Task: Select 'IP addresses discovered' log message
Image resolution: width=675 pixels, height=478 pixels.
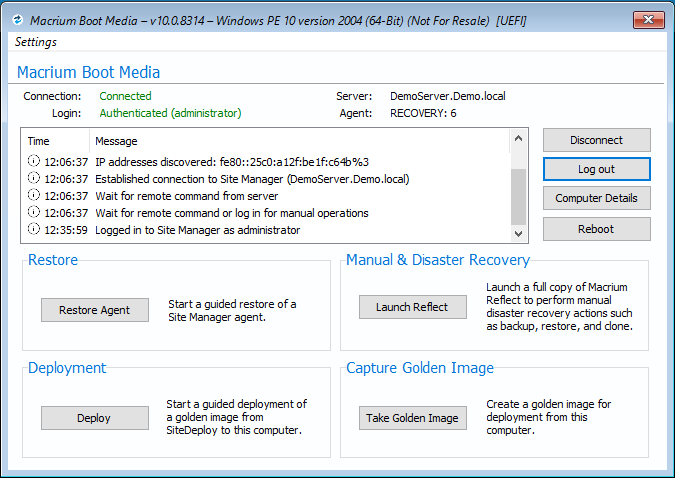Action: pos(232,162)
